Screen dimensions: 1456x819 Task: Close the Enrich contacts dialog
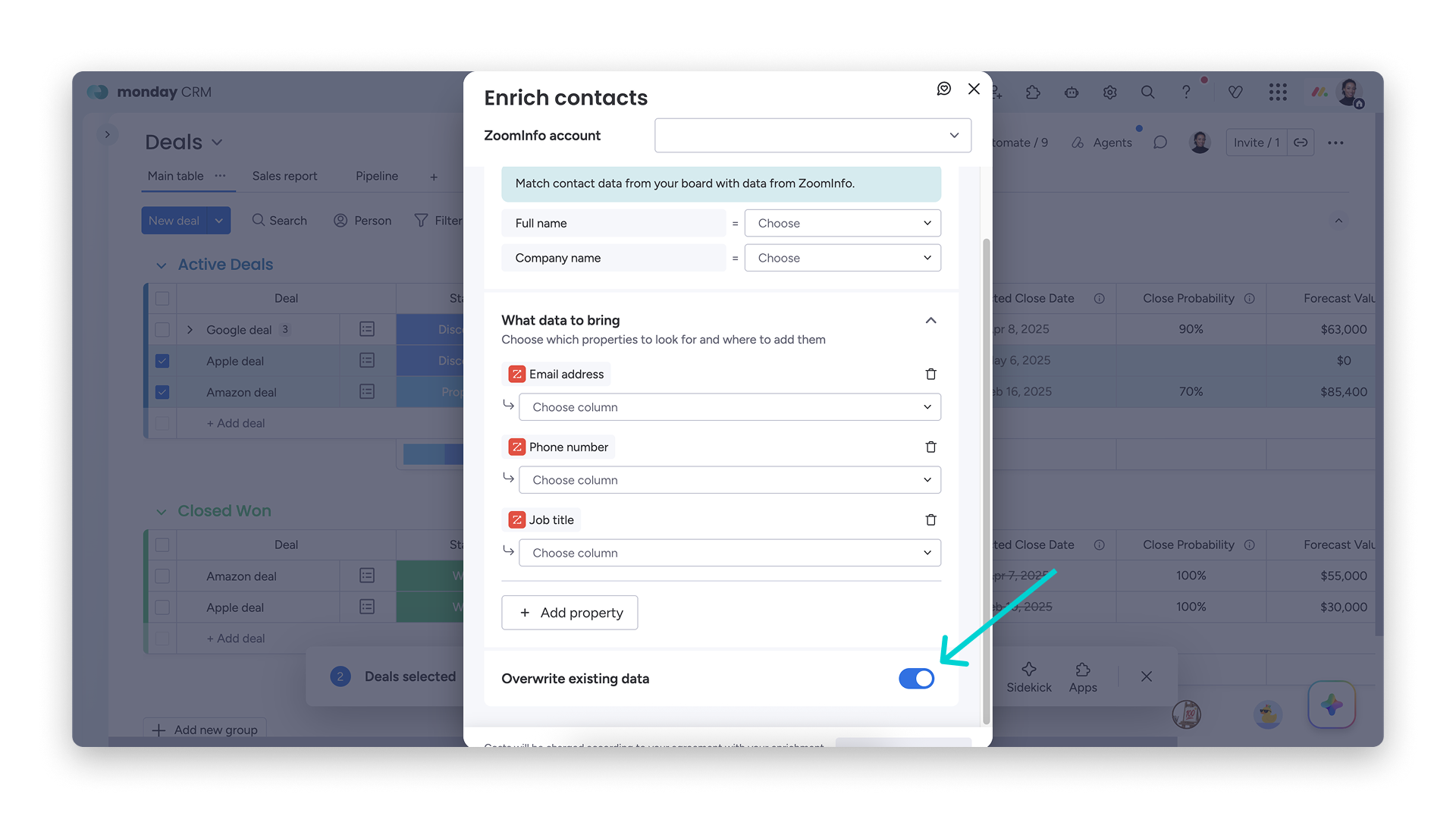[x=974, y=89]
